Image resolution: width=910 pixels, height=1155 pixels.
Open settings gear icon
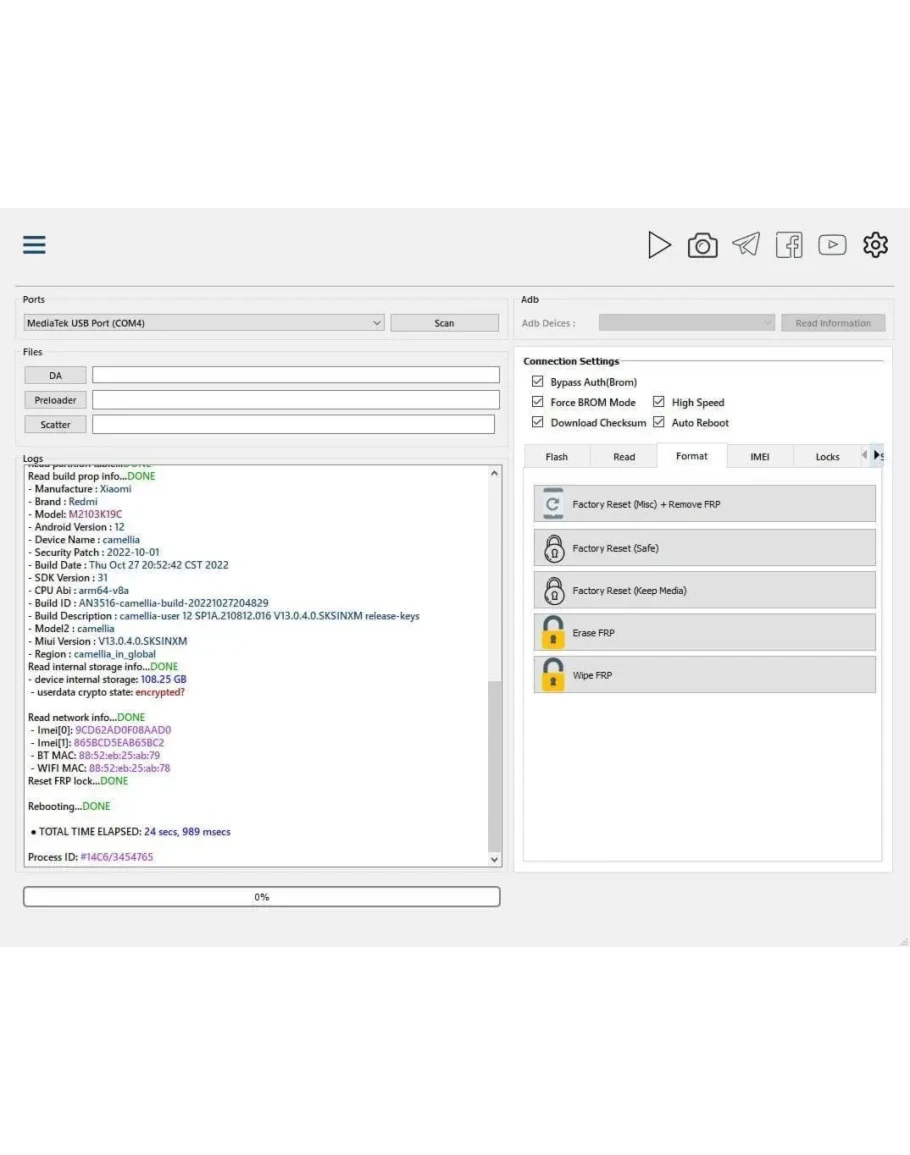pyautogui.click(x=875, y=245)
